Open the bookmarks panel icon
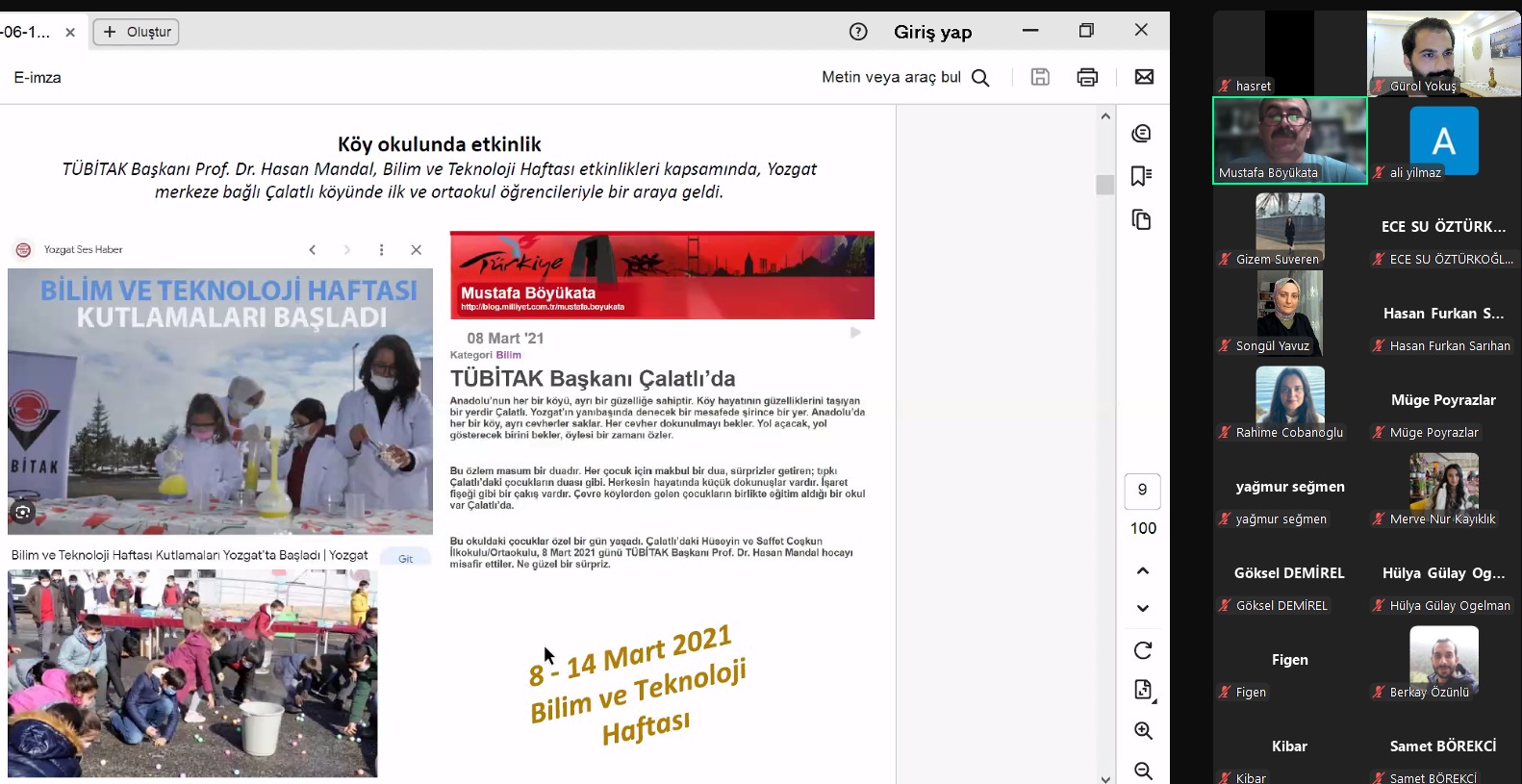Viewport: 1522px width, 784px height. click(x=1142, y=176)
